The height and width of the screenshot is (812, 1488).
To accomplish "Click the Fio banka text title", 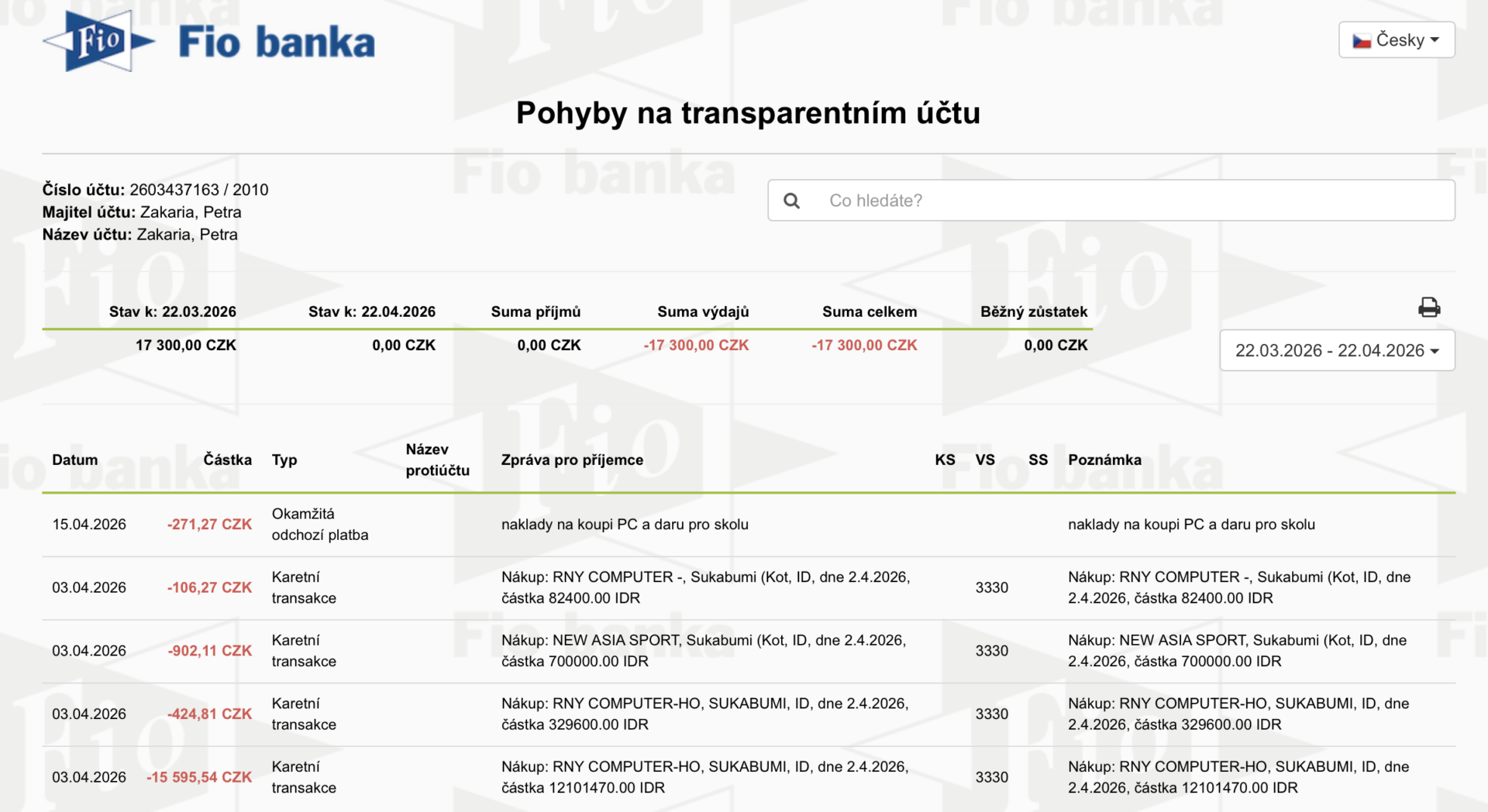I will 276,43.
